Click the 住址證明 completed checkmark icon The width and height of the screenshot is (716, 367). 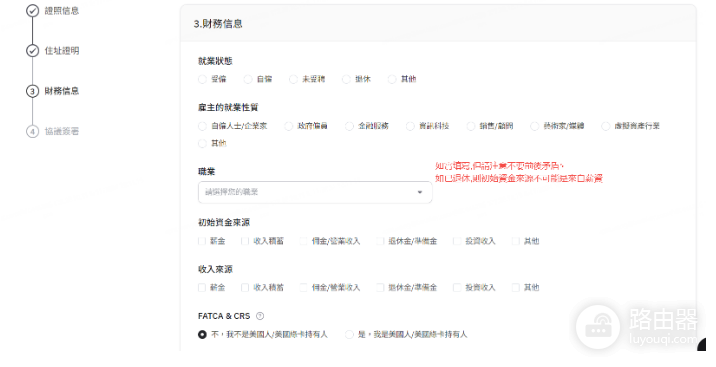pos(32,51)
